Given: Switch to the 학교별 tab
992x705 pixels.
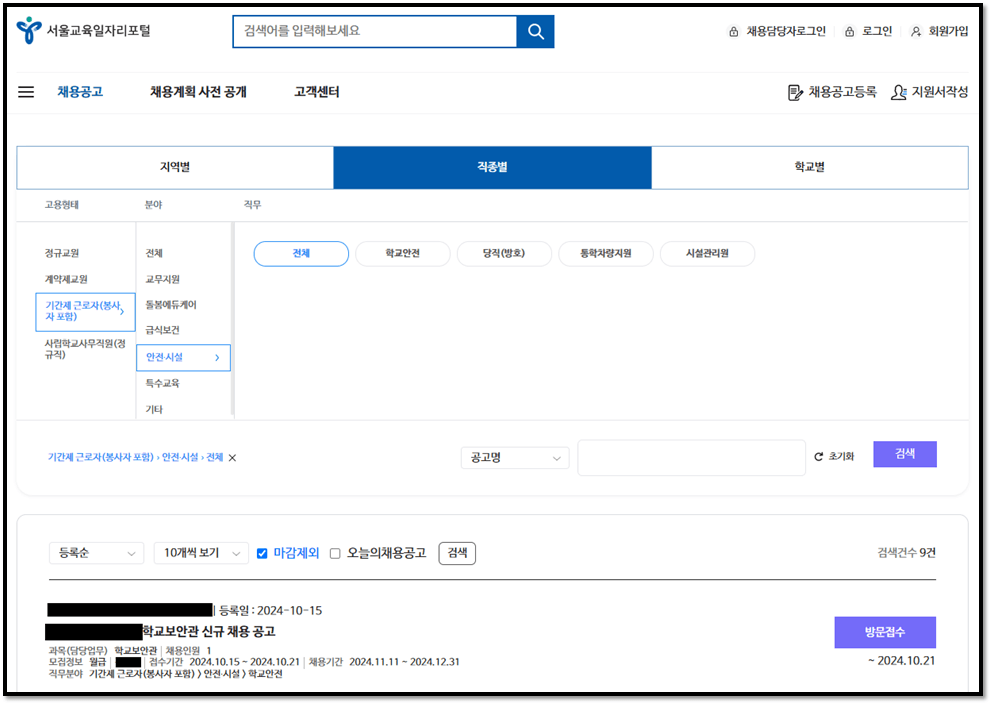Looking at the screenshot, I should [x=809, y=167].
